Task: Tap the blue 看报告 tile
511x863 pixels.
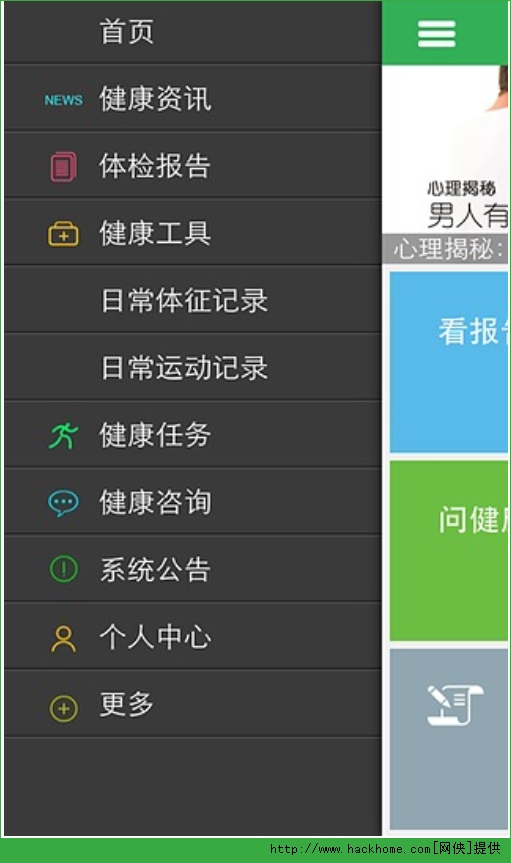Action: click(x=449, y=362)
